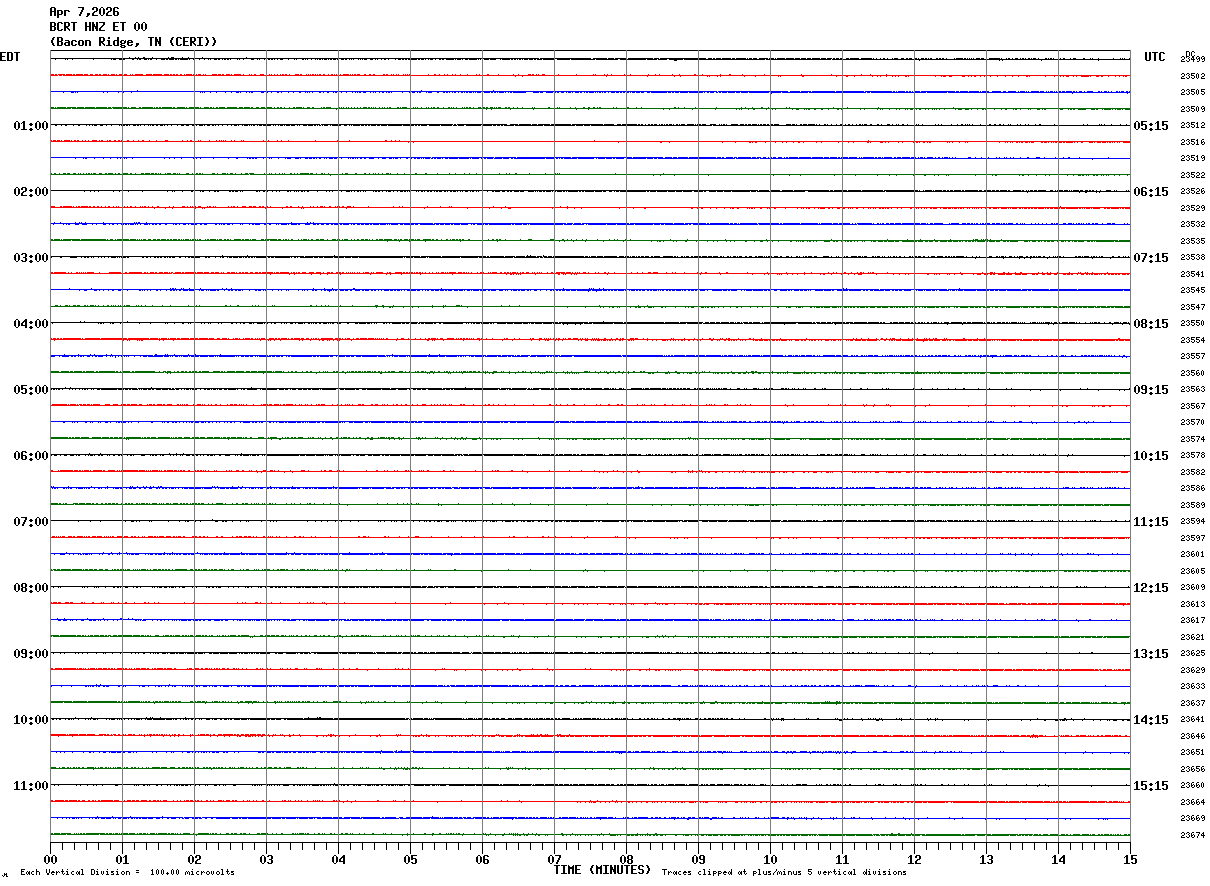This screenshot has height=886, width=1210.
Task: Click the DC offset value "23589"
Action: tap(1192, 505)
